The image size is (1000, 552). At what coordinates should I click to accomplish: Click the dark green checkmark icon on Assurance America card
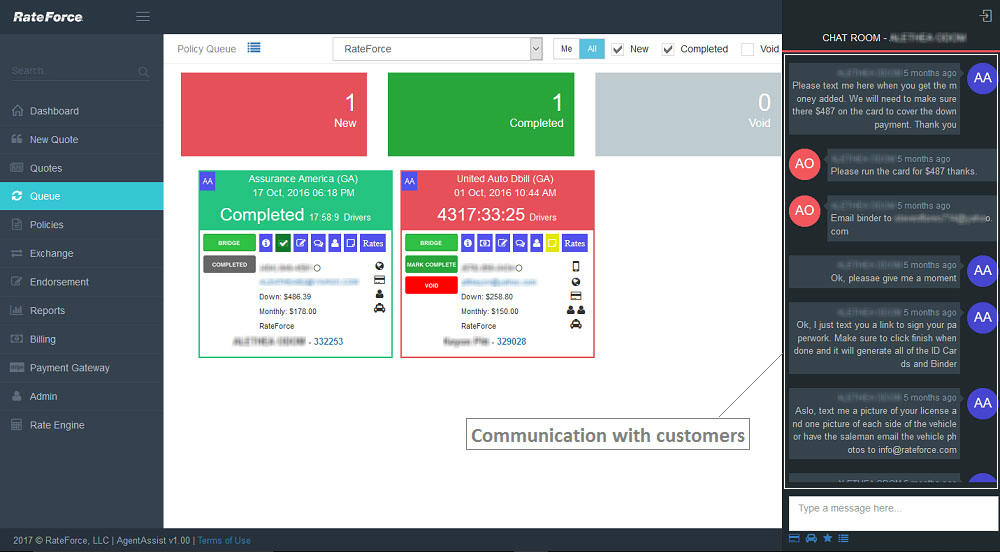pos(283,243)
